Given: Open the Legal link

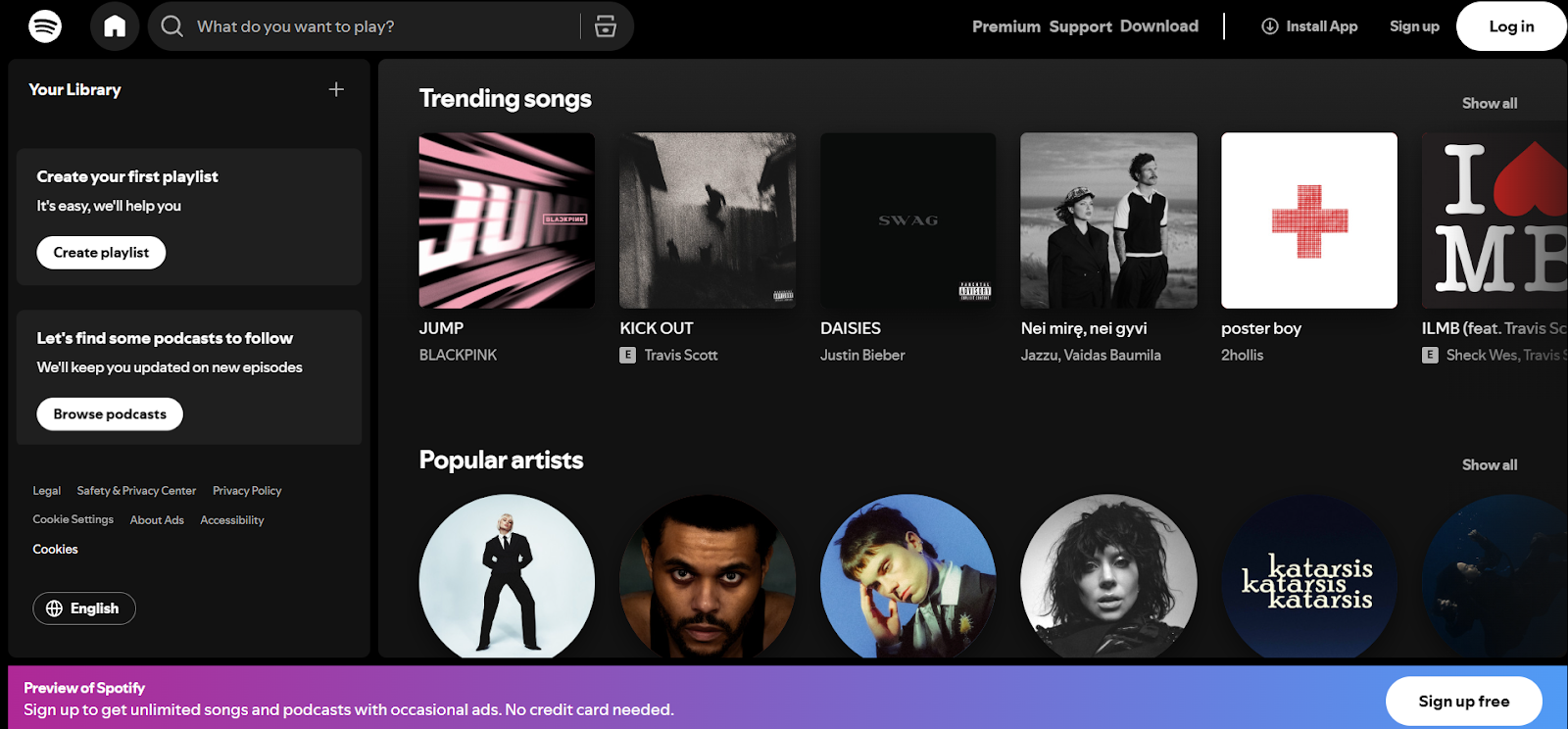Looking at the screenshot, I should point(47,491).
